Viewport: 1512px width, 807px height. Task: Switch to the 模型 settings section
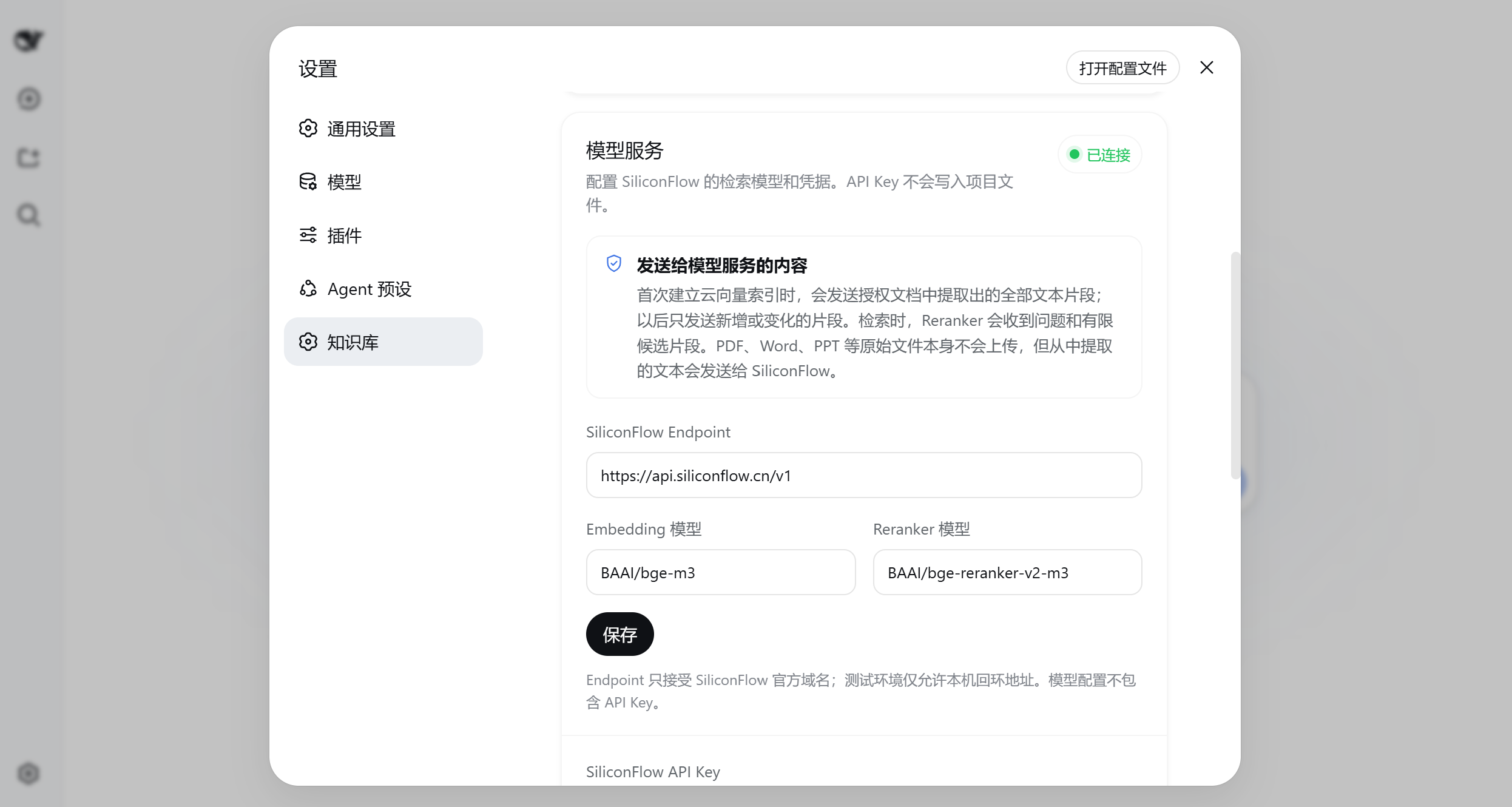tap(383, 182)
